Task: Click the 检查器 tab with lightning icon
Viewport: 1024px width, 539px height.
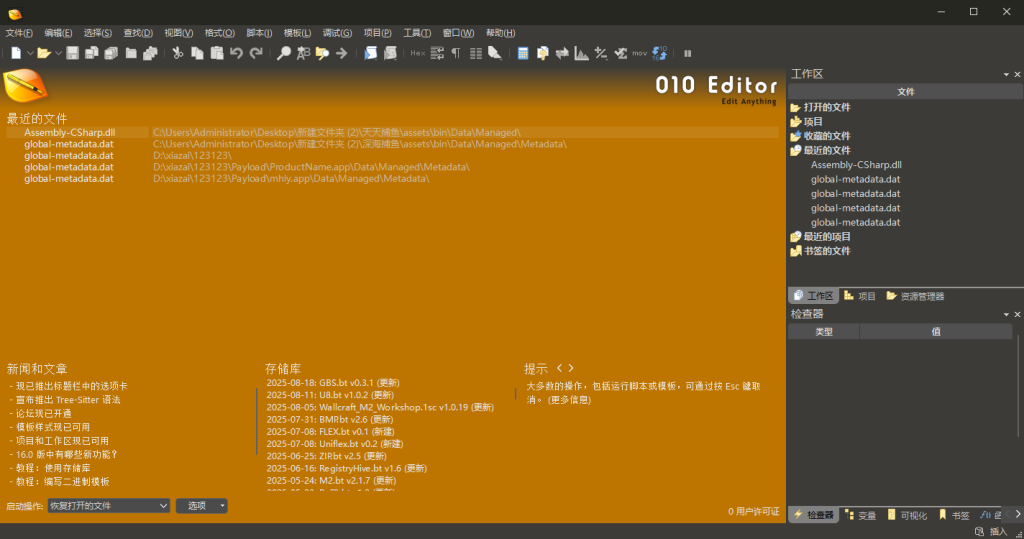Action: tap(814, 515)
